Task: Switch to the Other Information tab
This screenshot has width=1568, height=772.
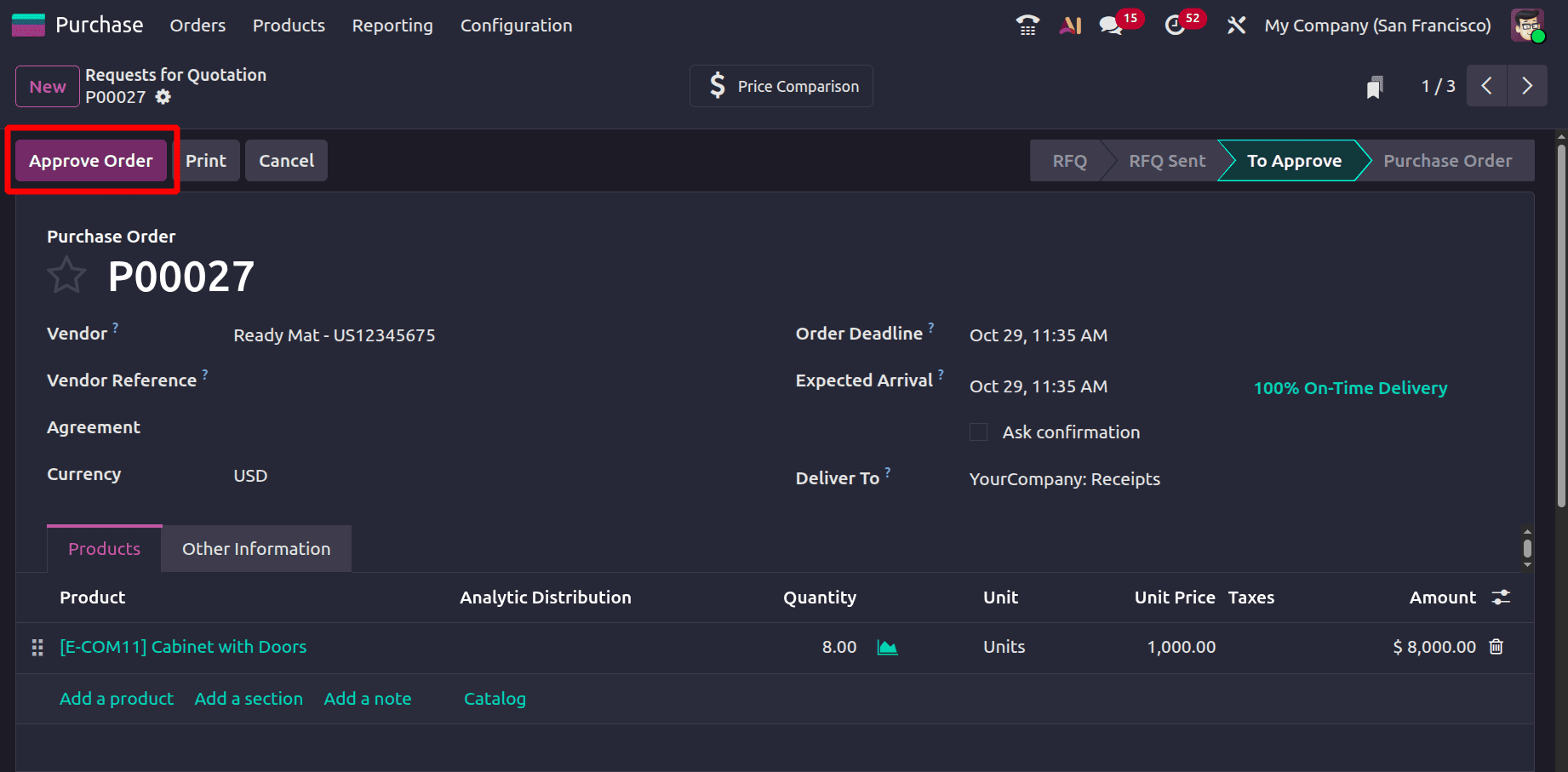Action: (x=255, y=548)
